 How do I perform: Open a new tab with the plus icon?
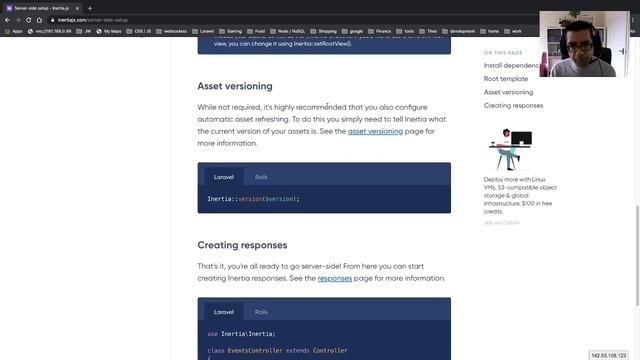[x=90, y=8]
